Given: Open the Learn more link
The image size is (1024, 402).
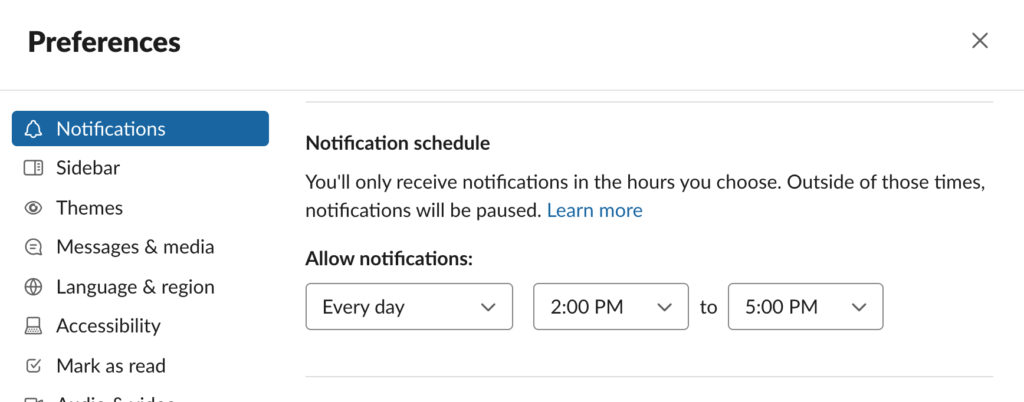Looking at the screenshot, I should tap(594, 211).
